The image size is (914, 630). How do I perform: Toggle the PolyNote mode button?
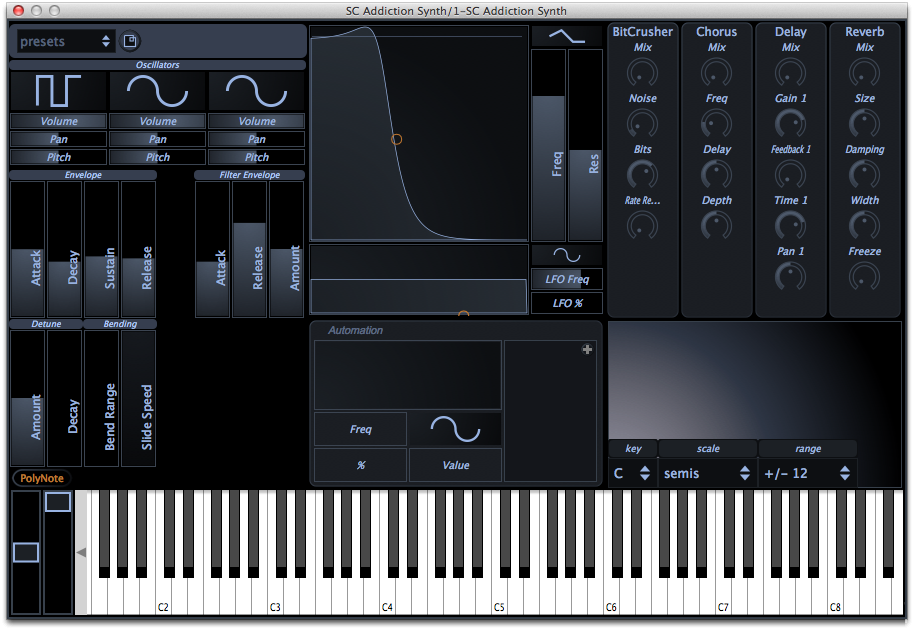click(41, 478)
